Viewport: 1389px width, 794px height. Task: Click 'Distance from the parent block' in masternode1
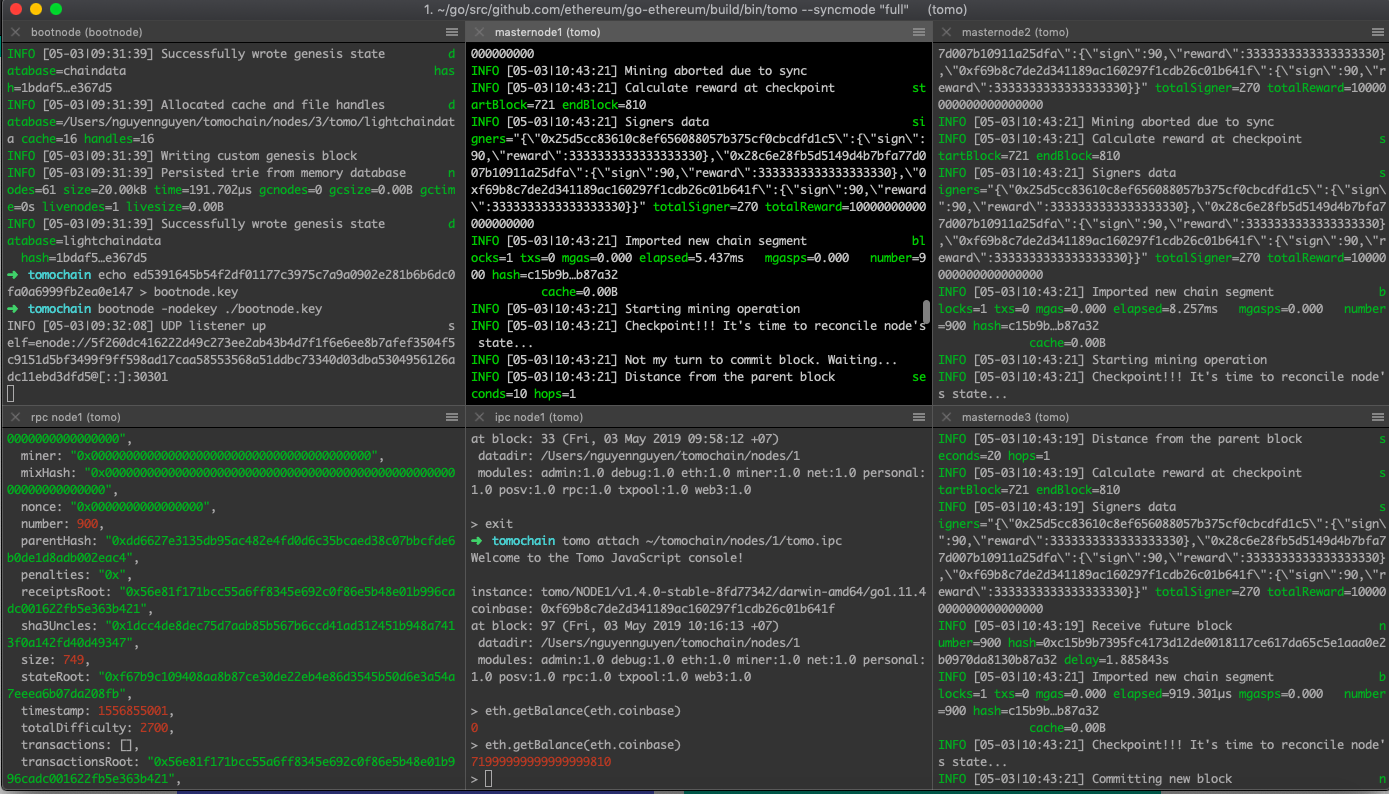coord(729,377)
